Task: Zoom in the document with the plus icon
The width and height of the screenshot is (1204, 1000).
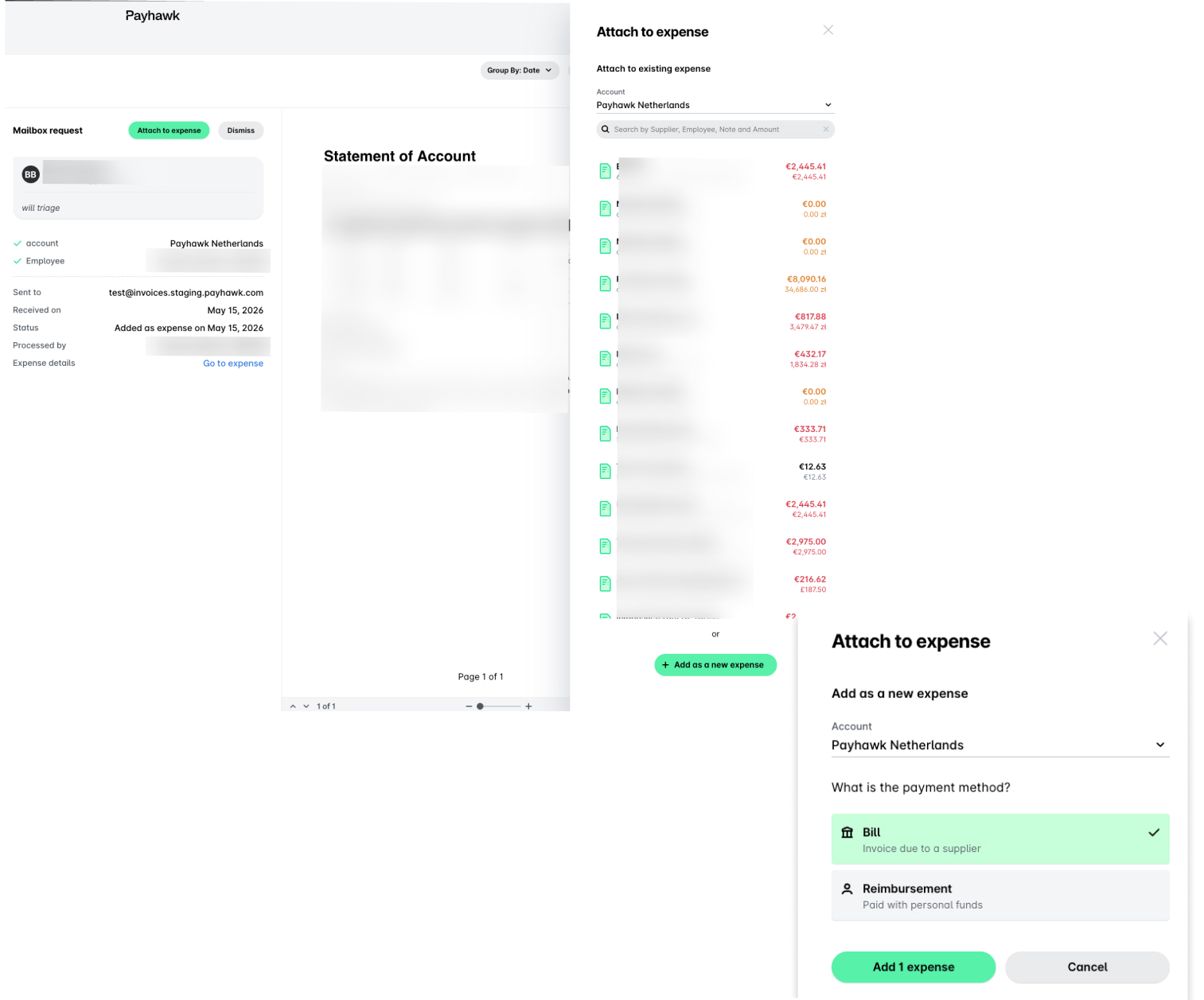Action: point(528,706)
